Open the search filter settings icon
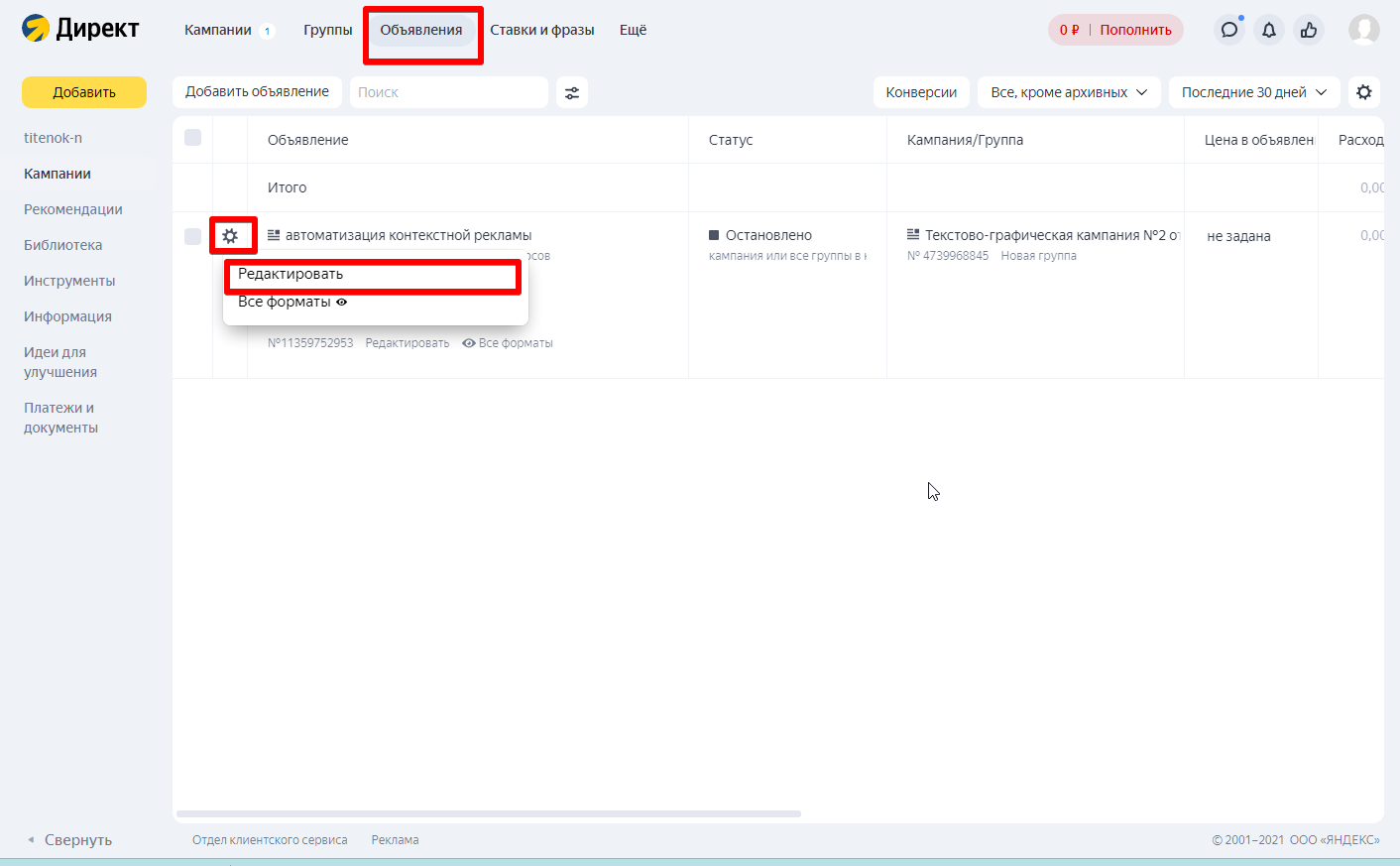 pos(572,92)
